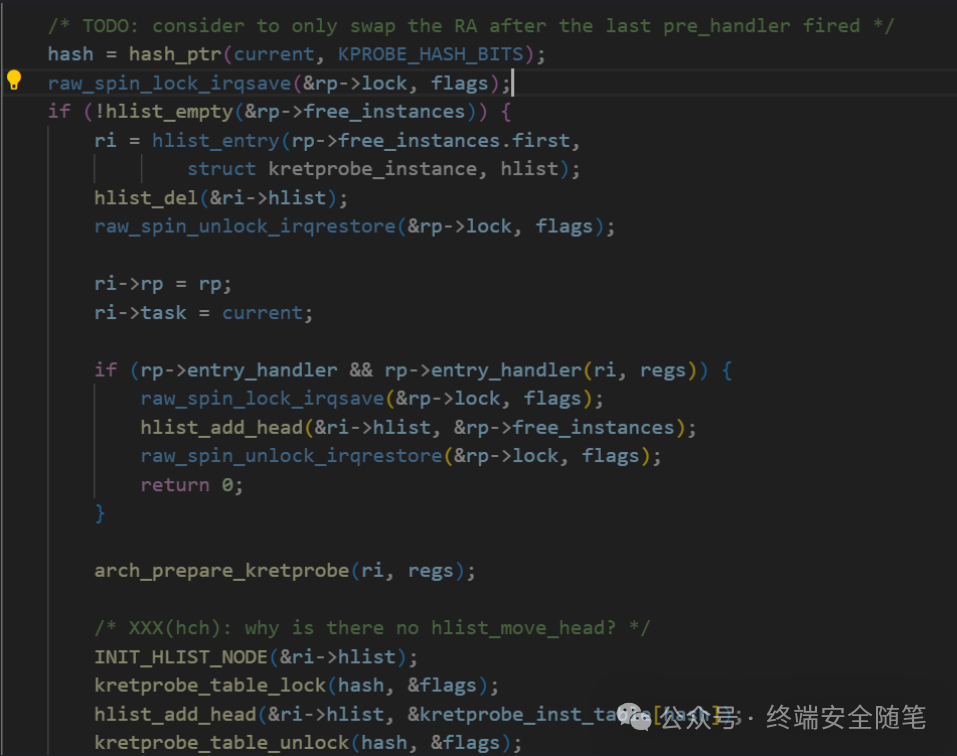
Task: Click the closing brace of entry_handler block
Action: (100, 513)
